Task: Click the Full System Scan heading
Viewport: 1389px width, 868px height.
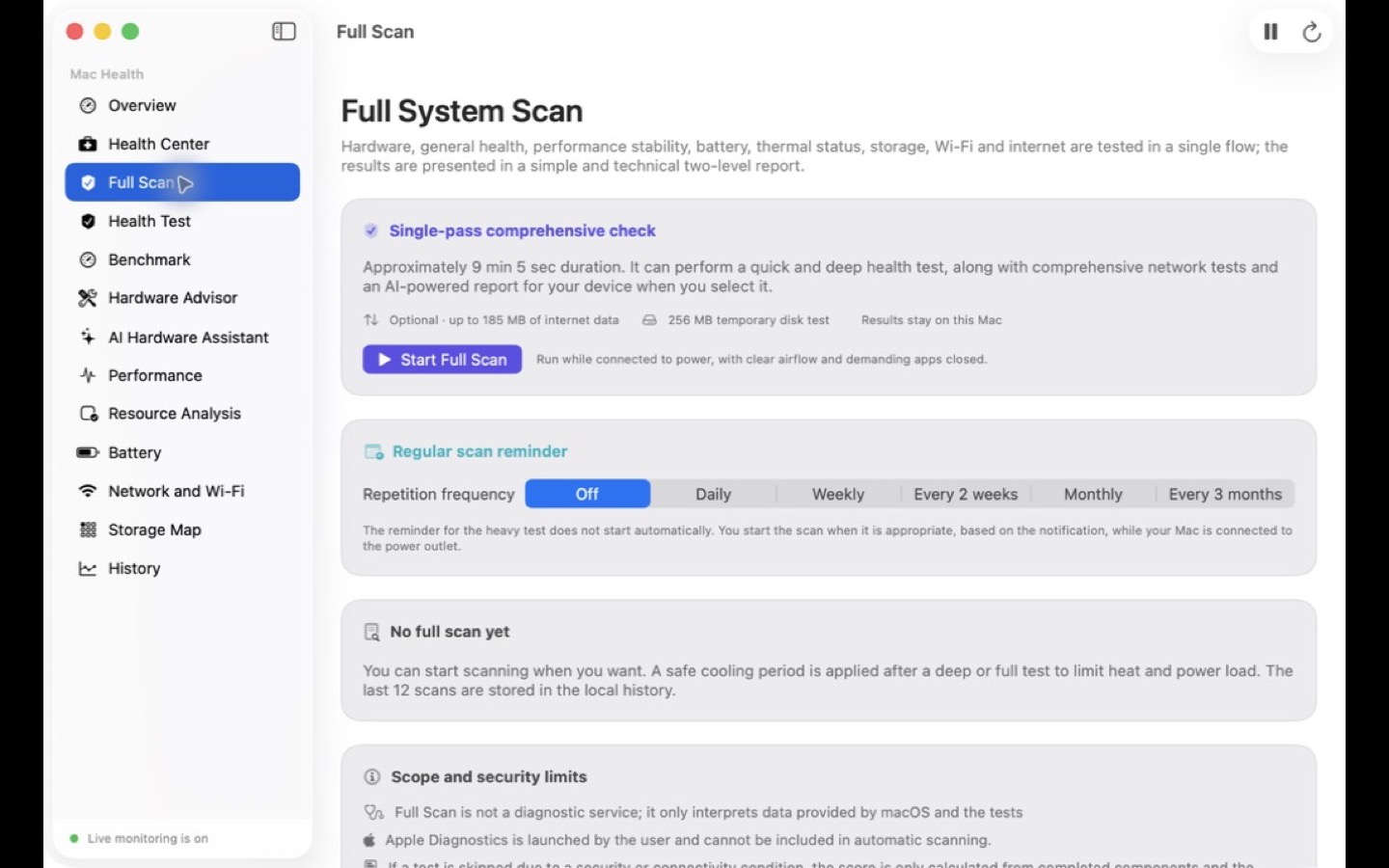Action: click(x=462, y=111)
